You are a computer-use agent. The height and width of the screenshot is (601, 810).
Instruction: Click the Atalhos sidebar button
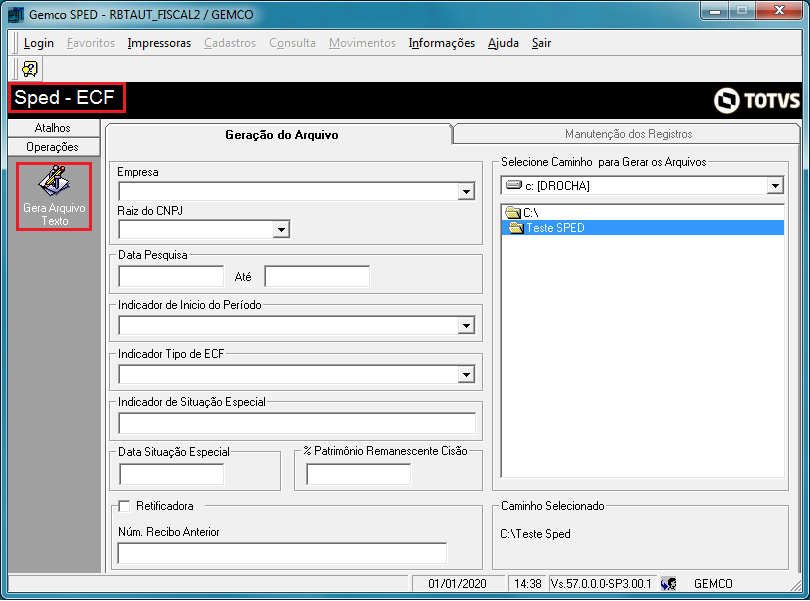tap(53, 128)
